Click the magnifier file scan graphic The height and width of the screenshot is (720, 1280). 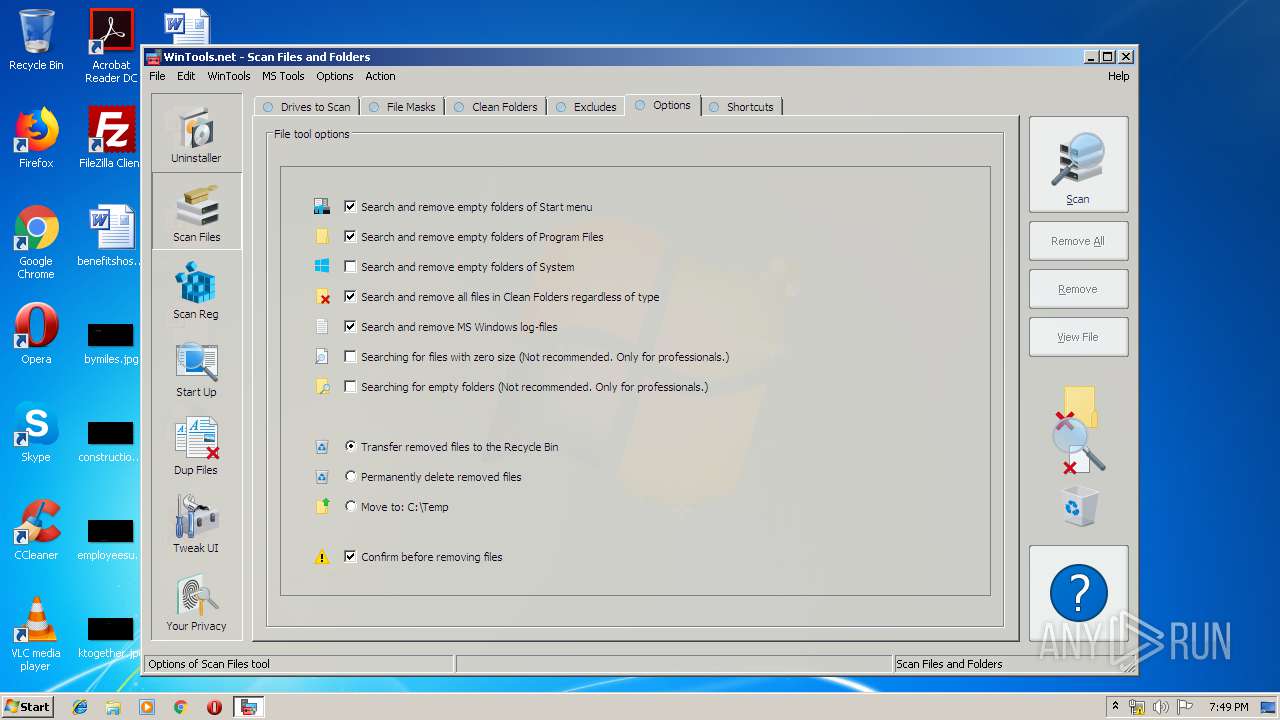point(1078,430)
